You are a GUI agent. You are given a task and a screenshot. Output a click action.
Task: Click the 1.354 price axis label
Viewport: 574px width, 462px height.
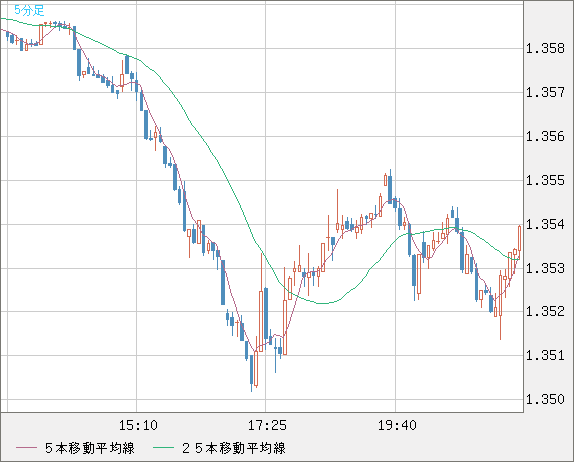coord(545,224)
